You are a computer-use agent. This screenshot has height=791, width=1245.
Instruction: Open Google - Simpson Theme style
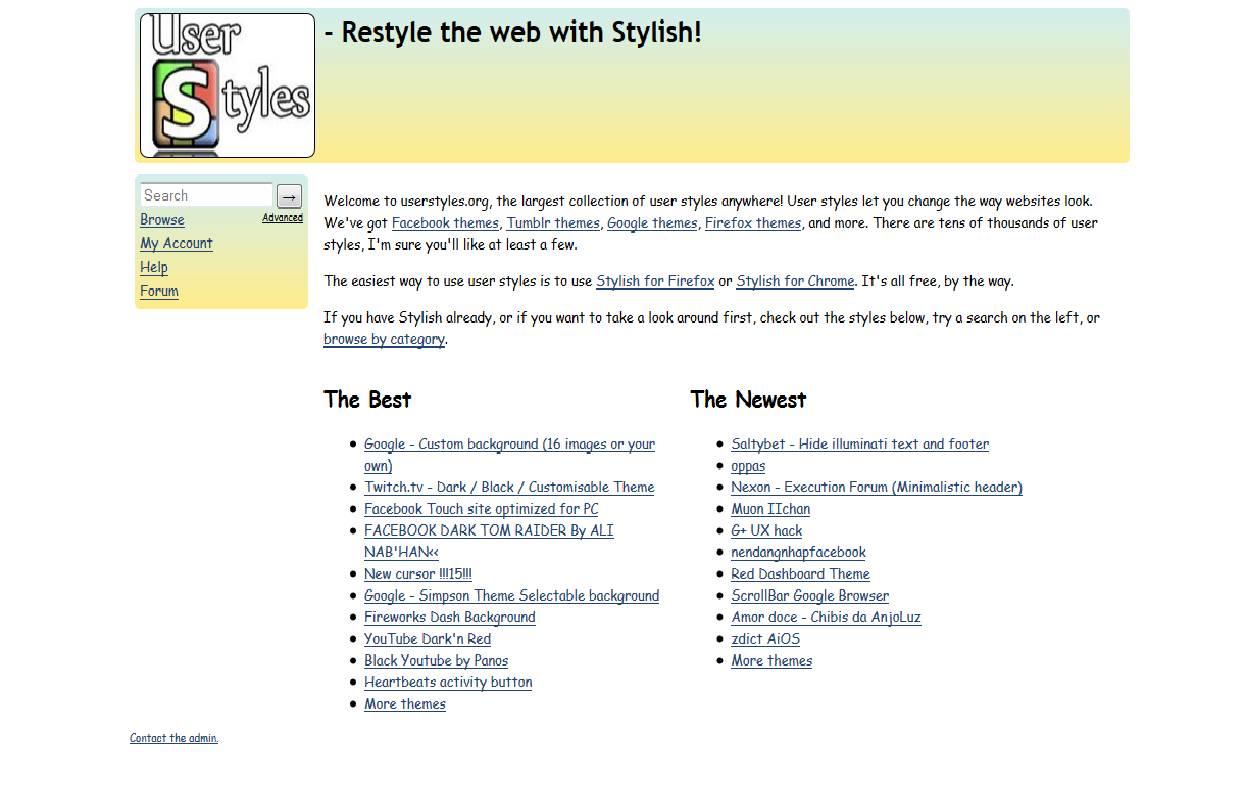(x=511, y=596)
